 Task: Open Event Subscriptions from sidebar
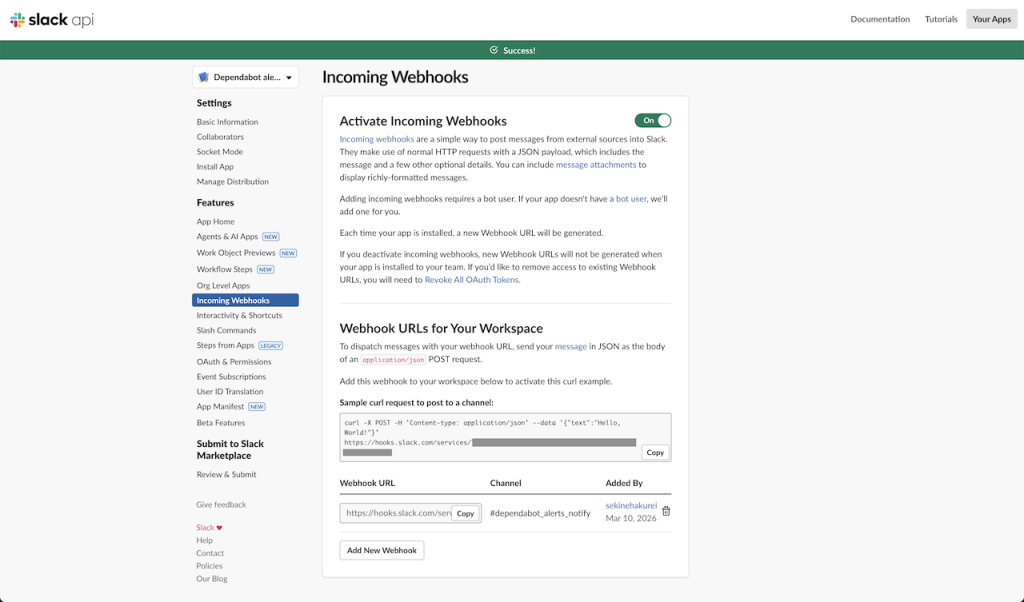tap(231, 377)
